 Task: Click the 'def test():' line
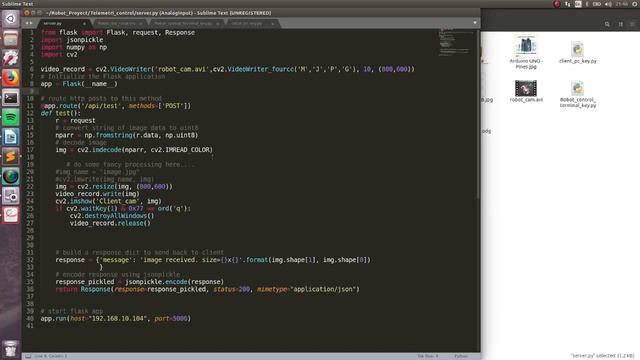(61, 113)
